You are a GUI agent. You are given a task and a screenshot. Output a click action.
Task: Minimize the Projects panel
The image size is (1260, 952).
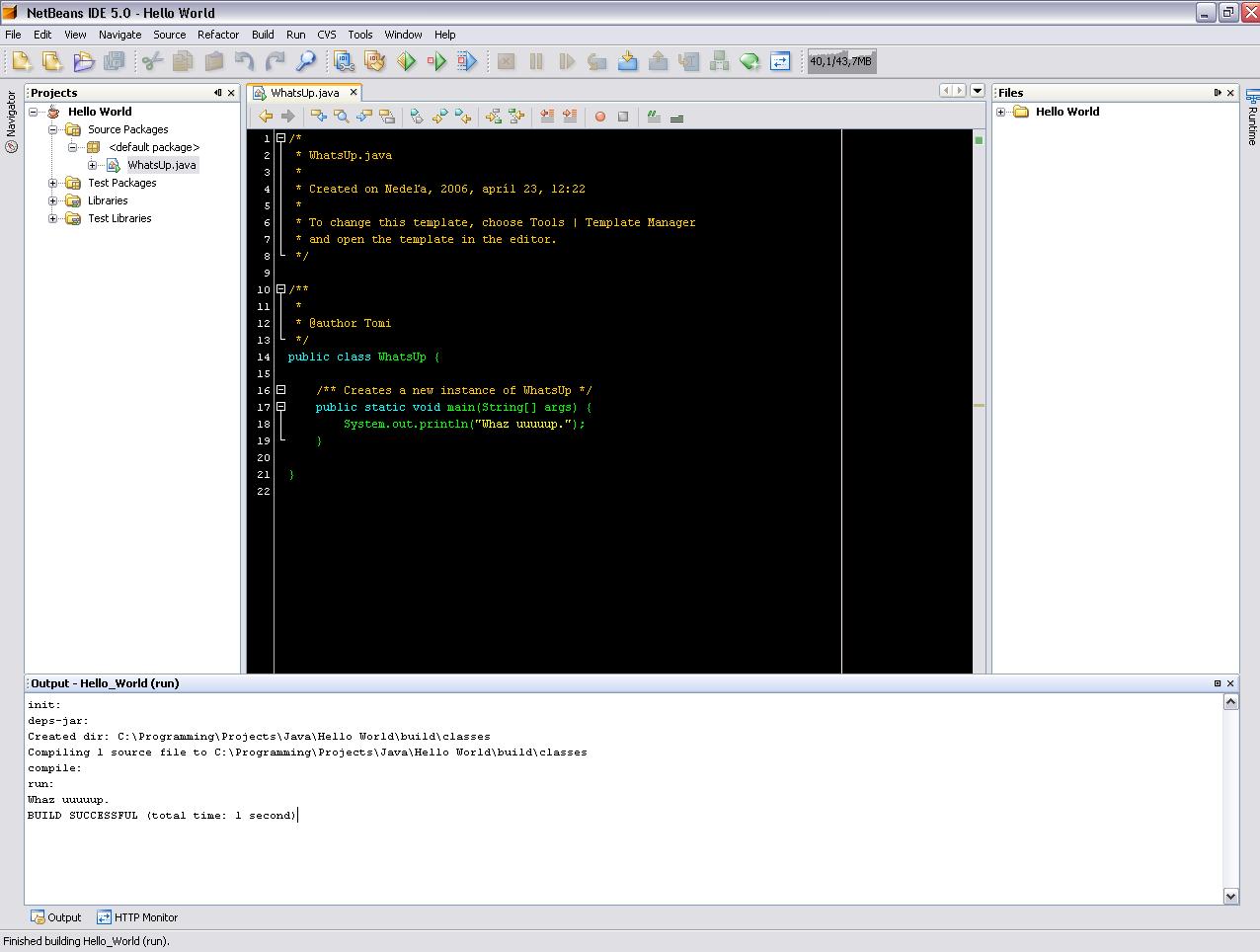pos(217,93)
